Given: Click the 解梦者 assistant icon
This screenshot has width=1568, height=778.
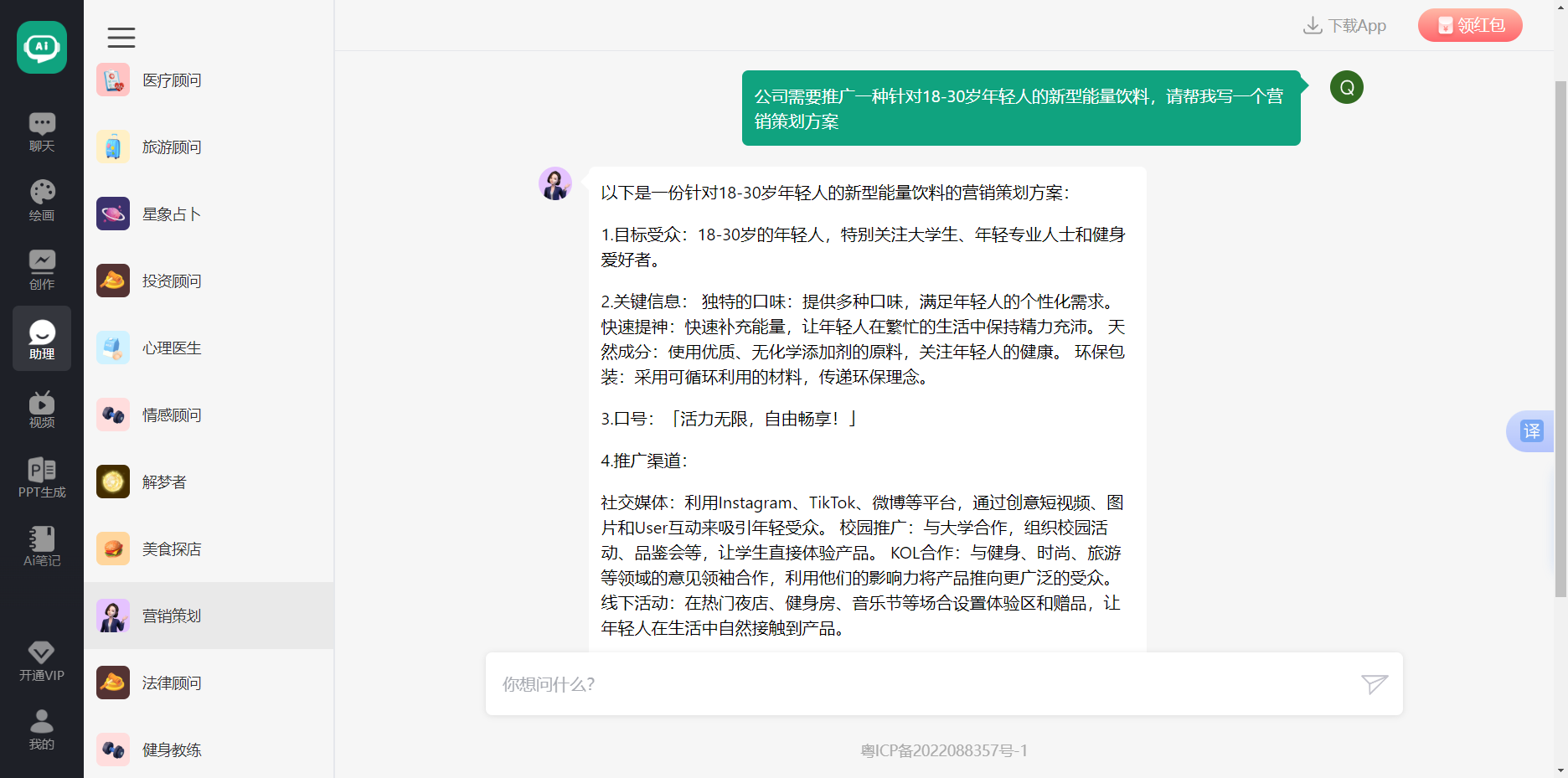Looking at the screenshot, I should click(113, 482).
